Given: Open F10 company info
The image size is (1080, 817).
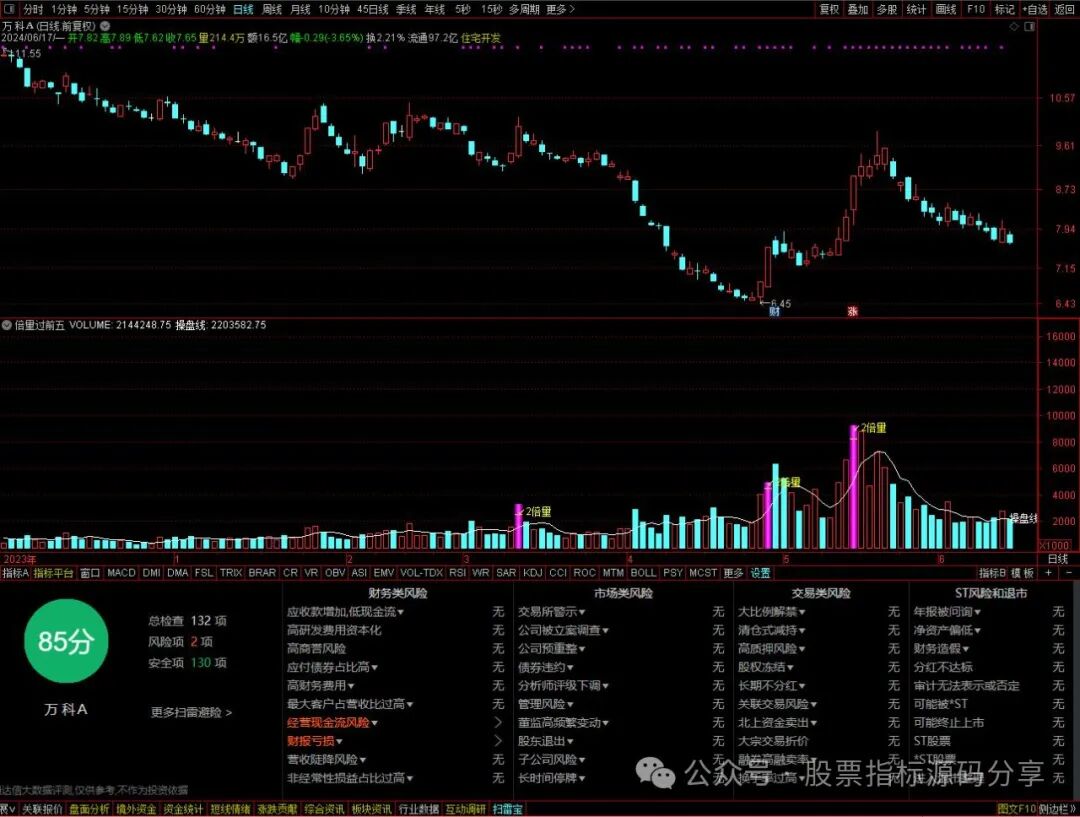Looking at the screenshot, I should click(x=976, y=9).
